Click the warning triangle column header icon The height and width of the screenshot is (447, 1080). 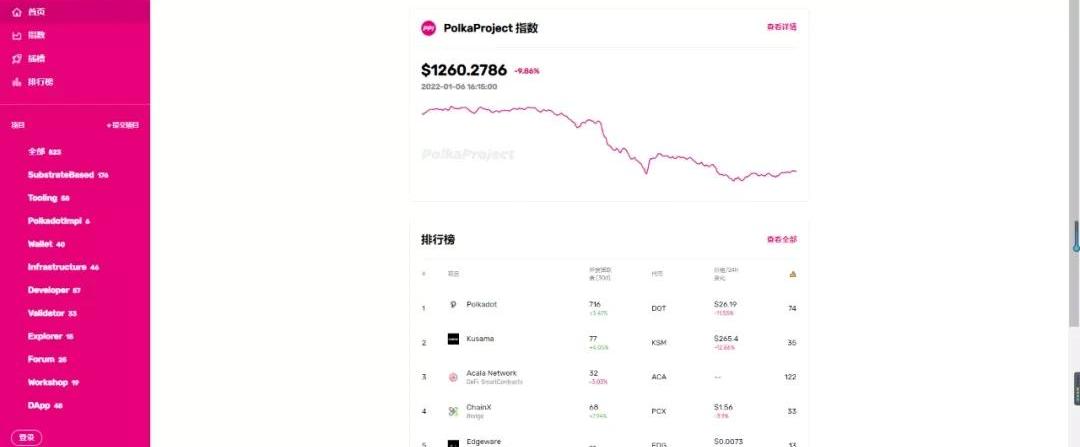[792, 273]
